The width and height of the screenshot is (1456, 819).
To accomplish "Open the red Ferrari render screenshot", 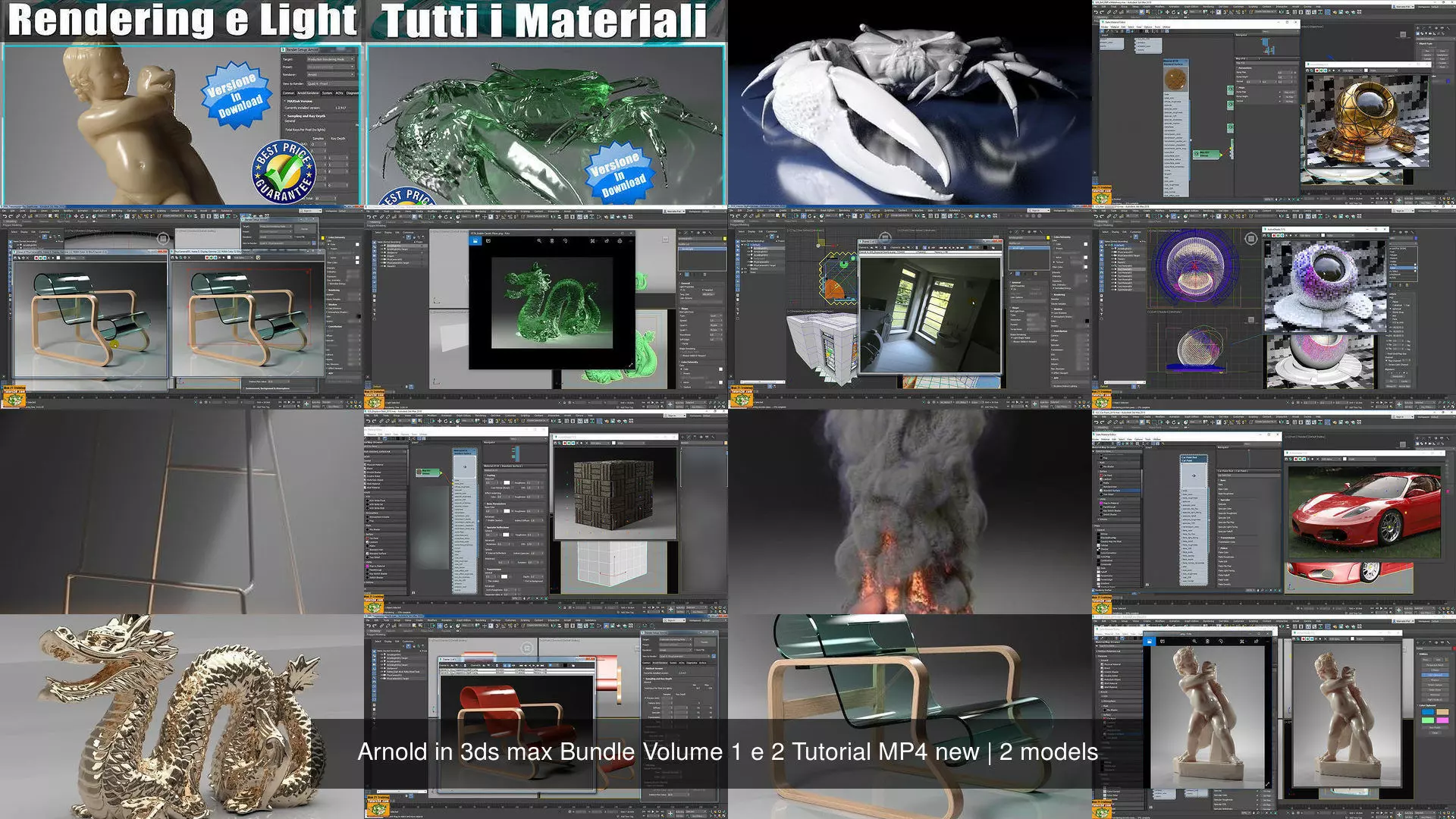I will coord(1274,512).
